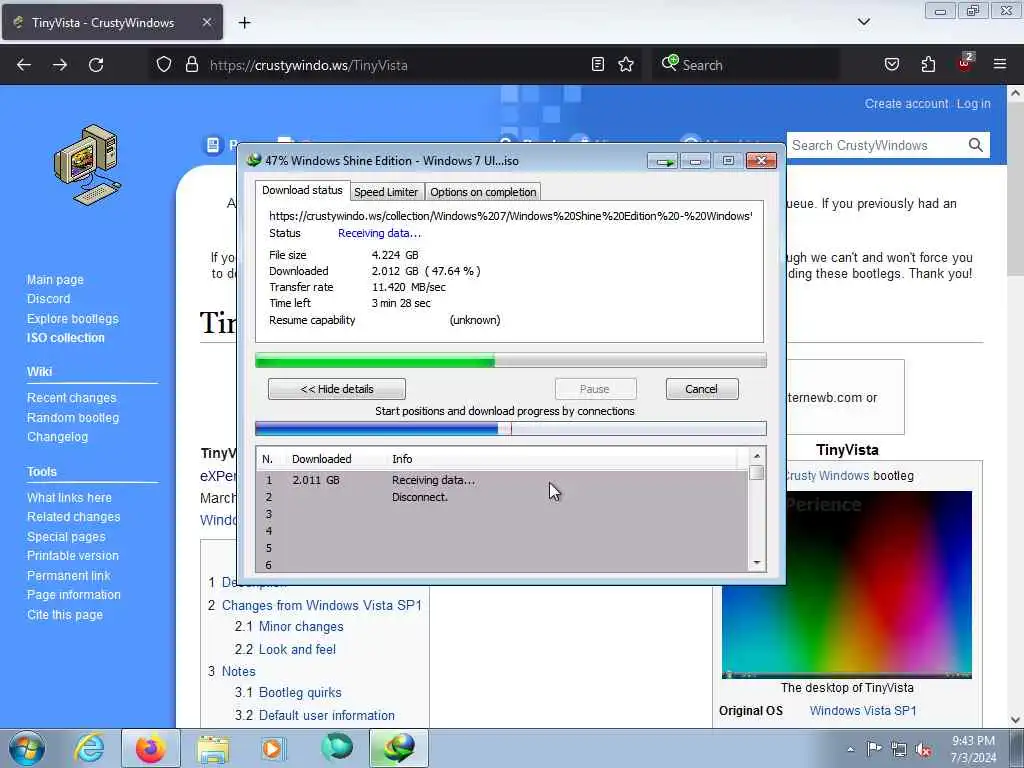Open tracking protection shield icon
Viewport: 1024px width, 768px height.
pyautogui.click(x=164, y=65)
